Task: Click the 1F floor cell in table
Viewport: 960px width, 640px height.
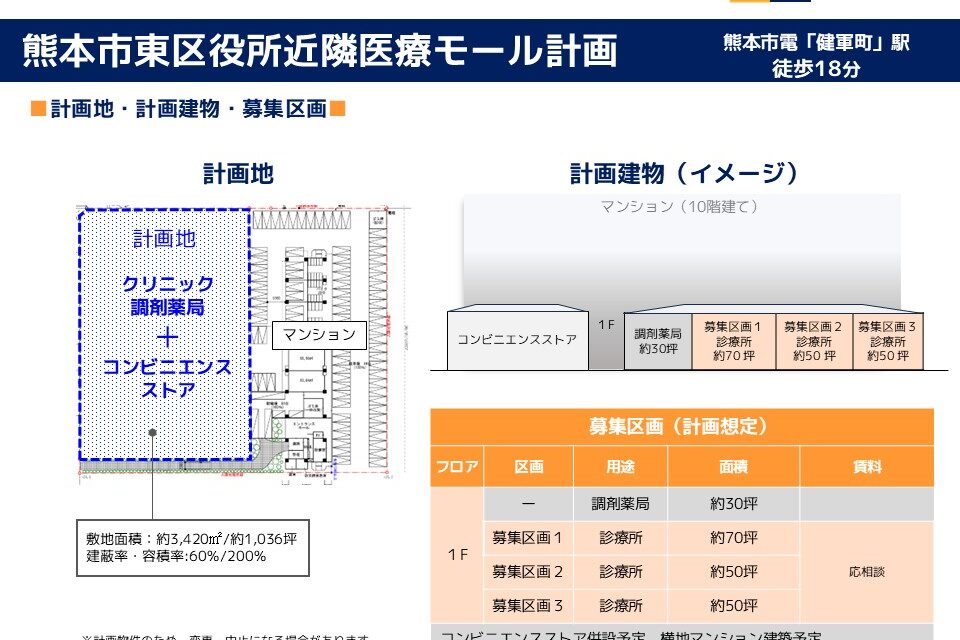Action: [x=457, y=555]
